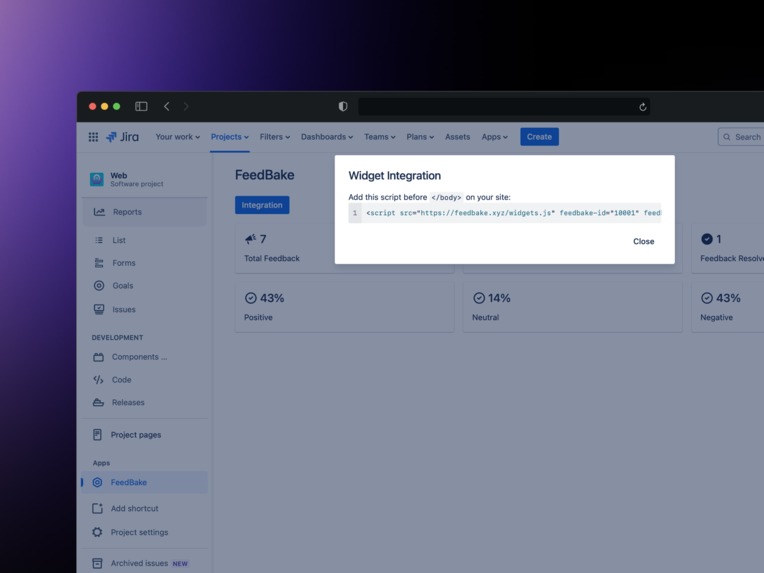
Task: Expand the Filters dropdown
Action: 275,137
